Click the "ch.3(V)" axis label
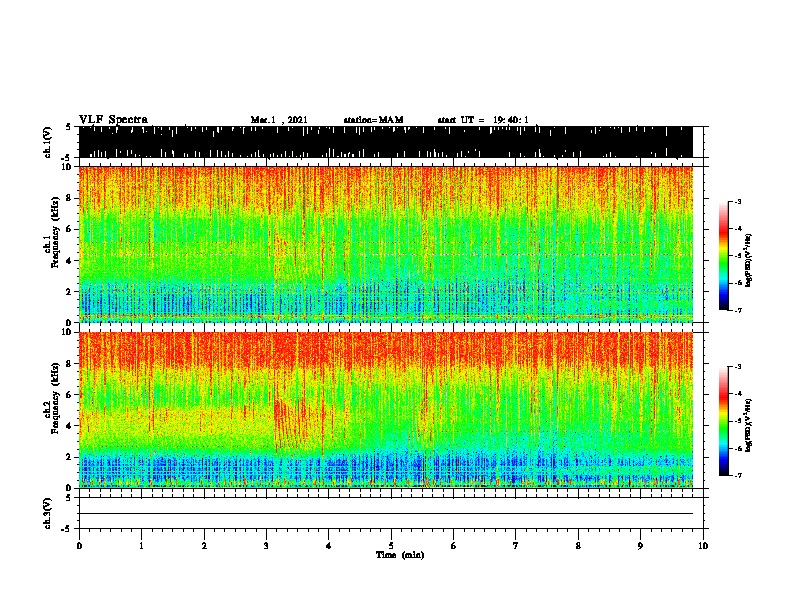Viewport: 792px width, 612px height. (x=47, y=514)
